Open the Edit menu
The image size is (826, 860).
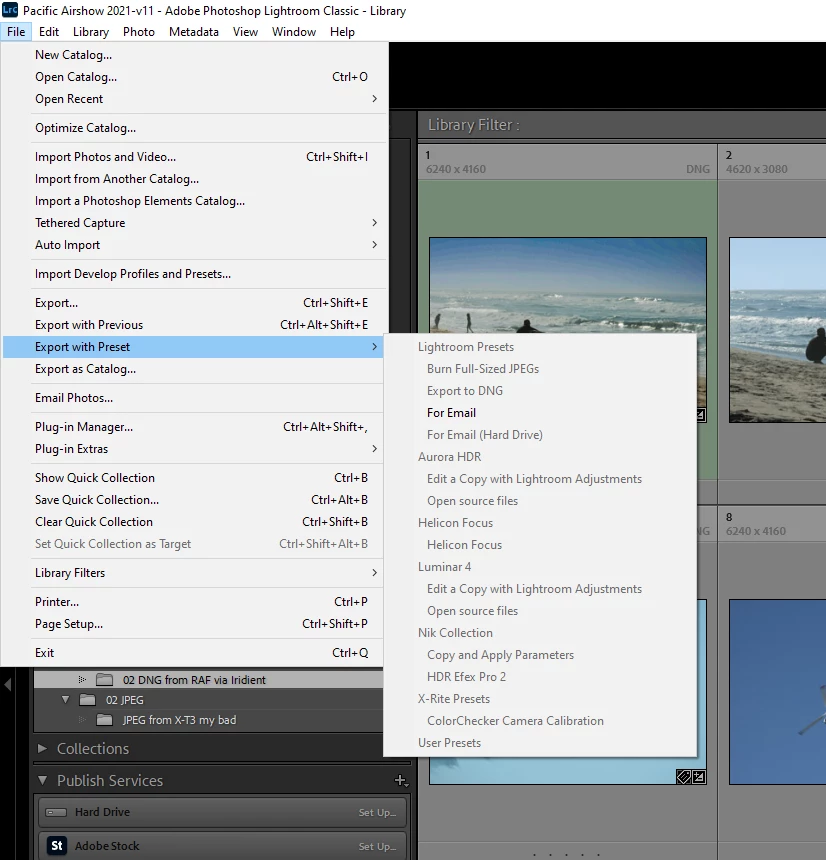pos(49,32)
